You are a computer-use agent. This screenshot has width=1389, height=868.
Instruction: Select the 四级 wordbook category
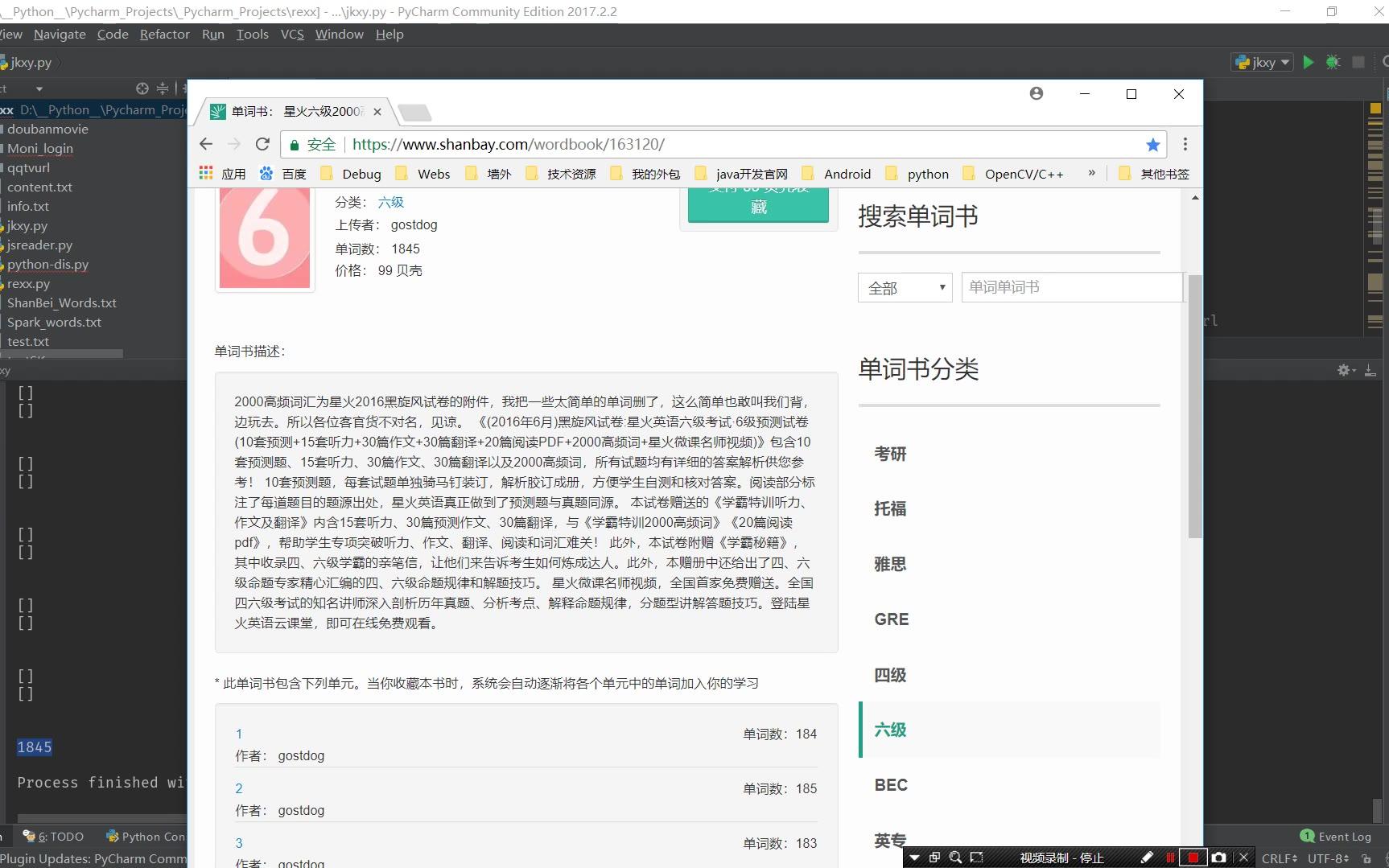[890, 675]
